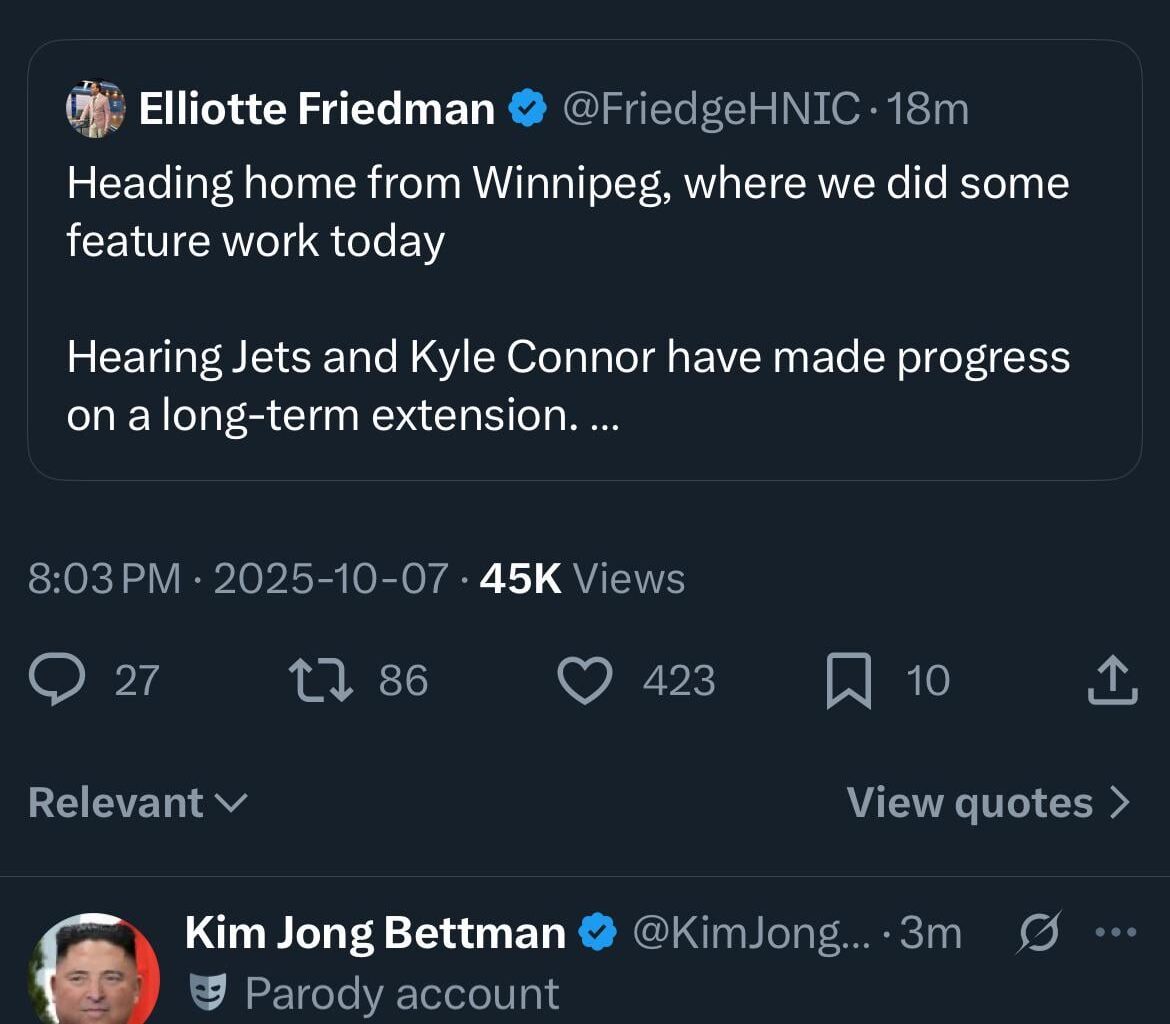Screen dimensions: 1170x1024
Task: Click the verified badge next to Elliotte Friedman
Action: coord(527,107)
